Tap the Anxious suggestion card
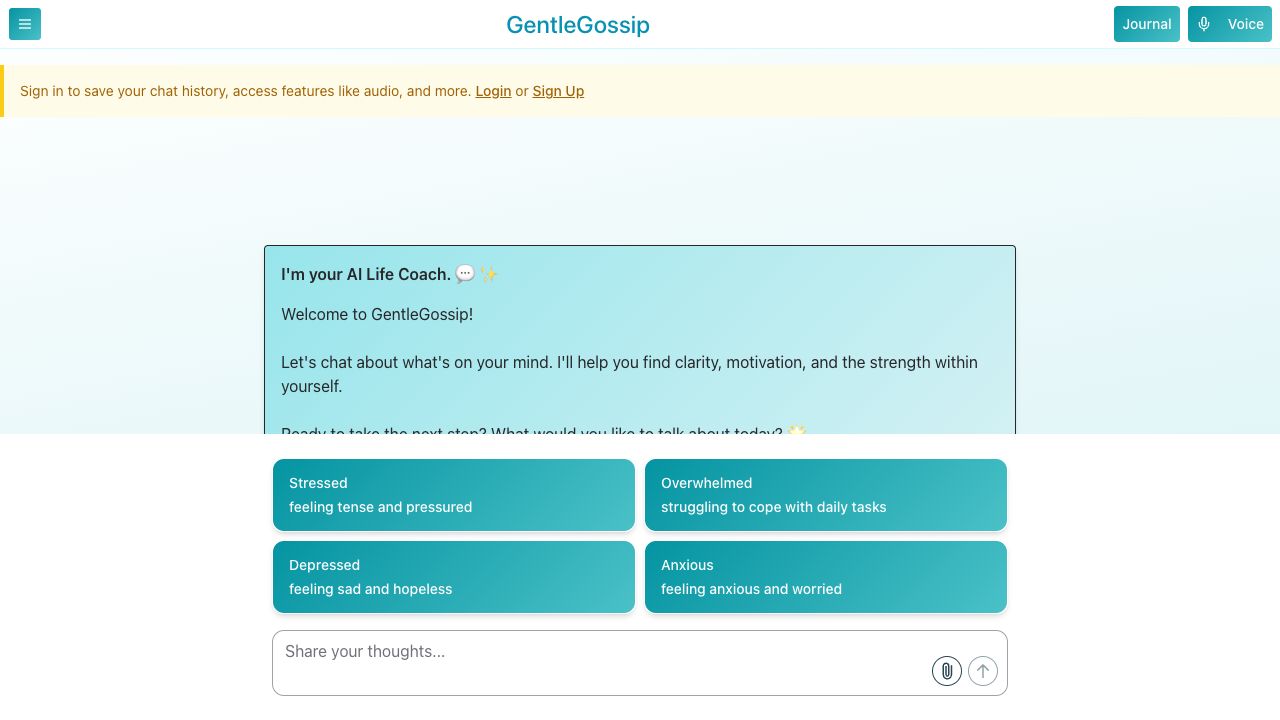 click(x=826, y=577)
